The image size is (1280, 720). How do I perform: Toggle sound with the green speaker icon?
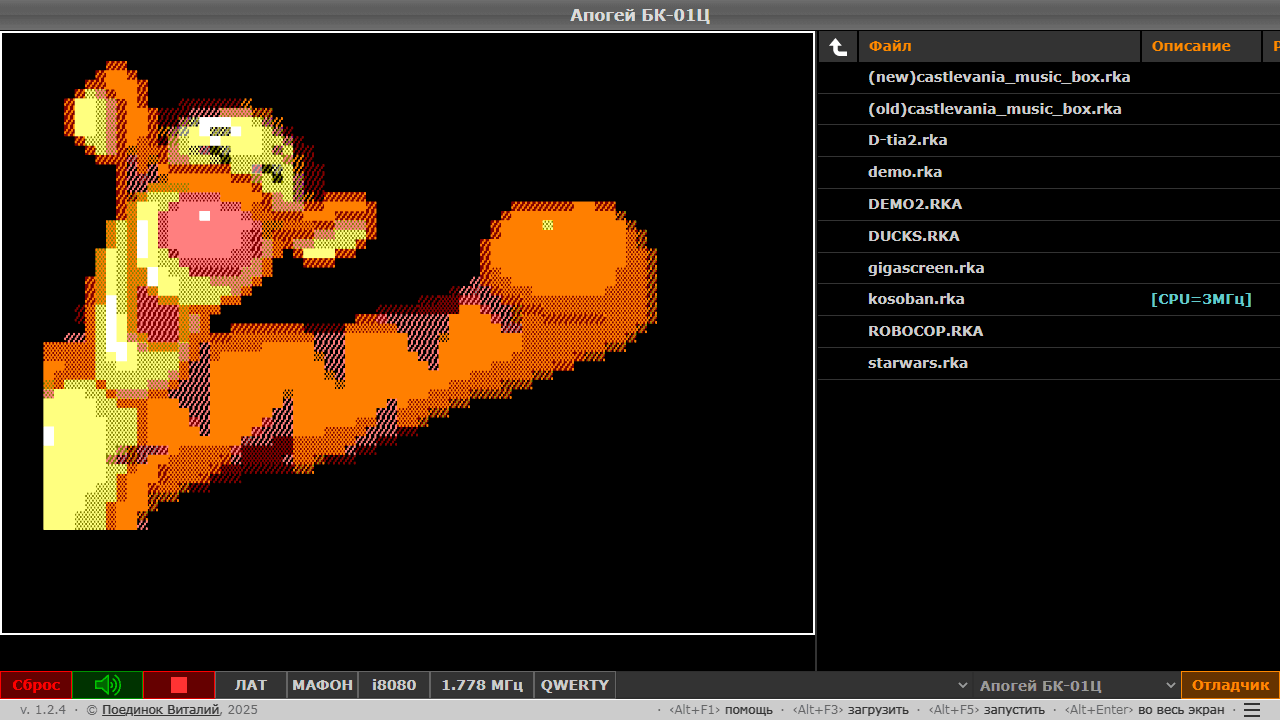pos(107,685)
